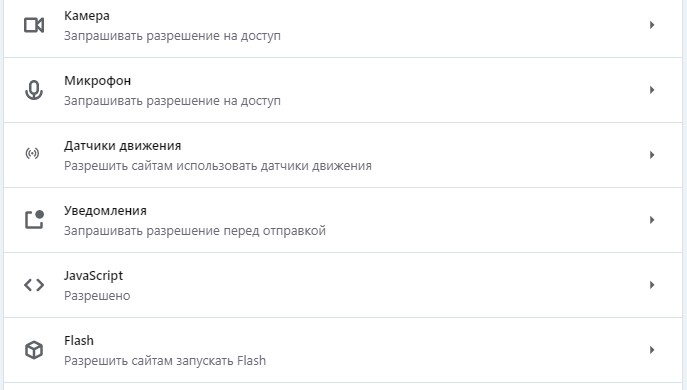This screenshot has height=390, width=687.
Task: Click the JavaScript code brackets icon
Action: 34,285
